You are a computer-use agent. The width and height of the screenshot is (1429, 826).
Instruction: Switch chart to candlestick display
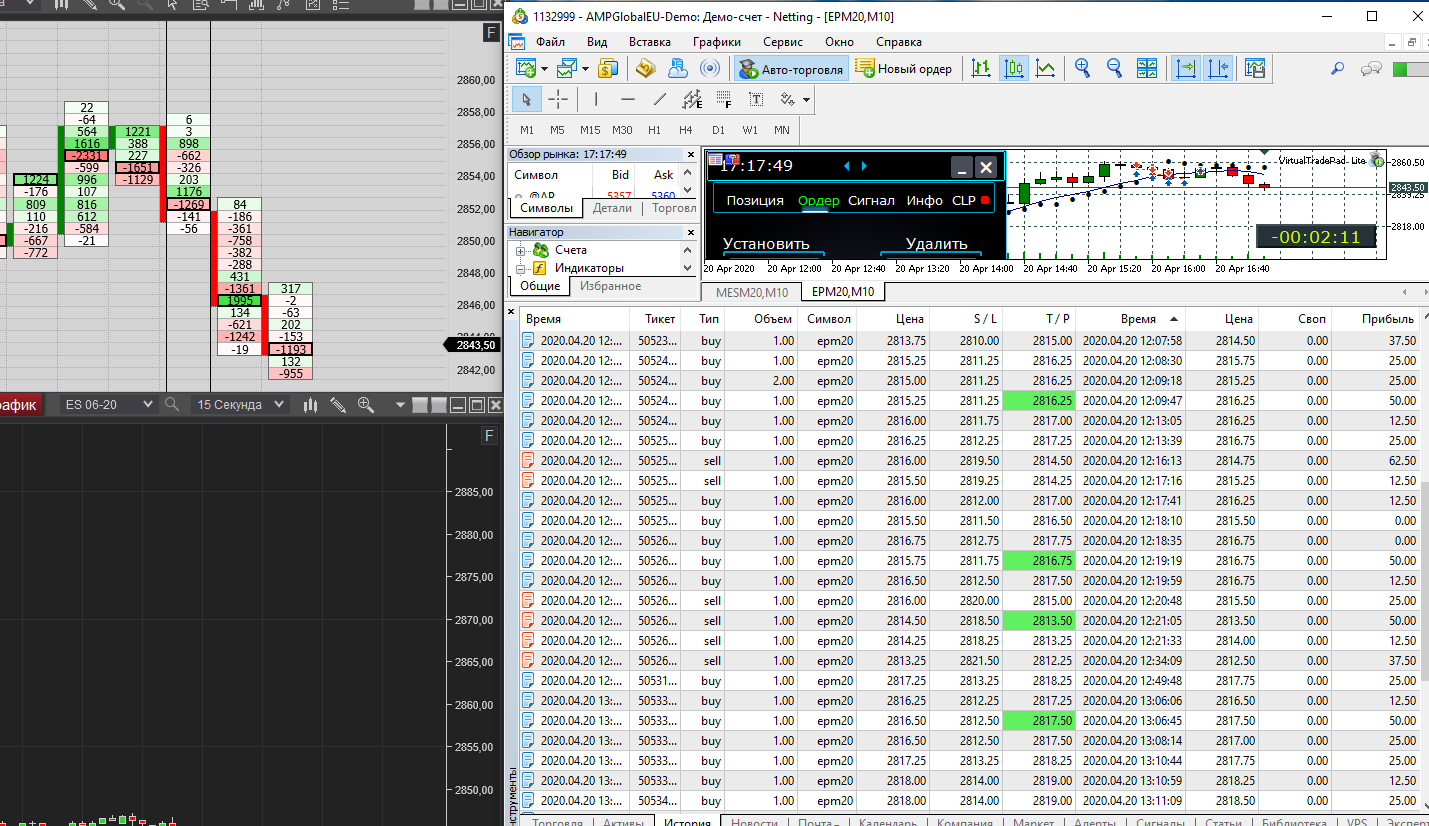[x=1013, y=69]
